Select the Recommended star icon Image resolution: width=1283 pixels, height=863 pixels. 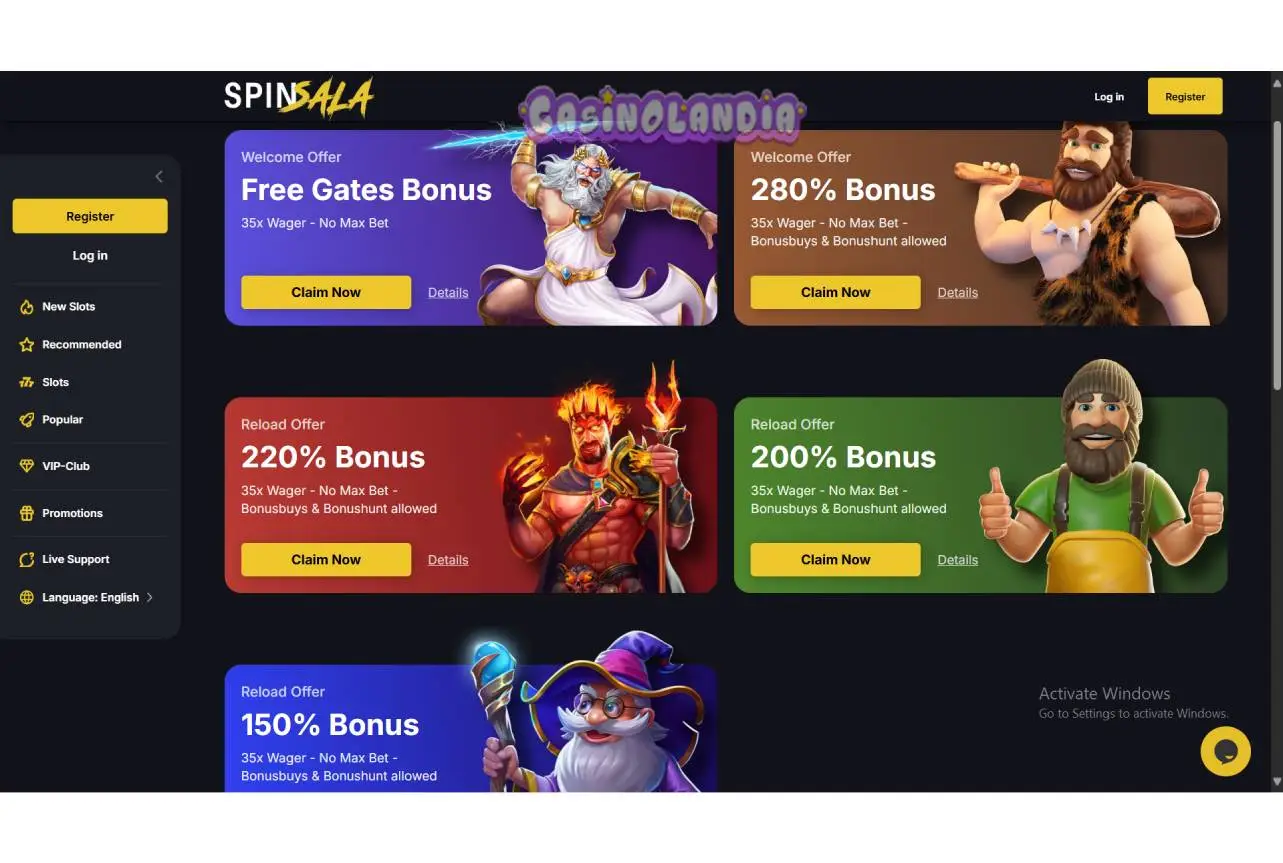pos(27,345)
